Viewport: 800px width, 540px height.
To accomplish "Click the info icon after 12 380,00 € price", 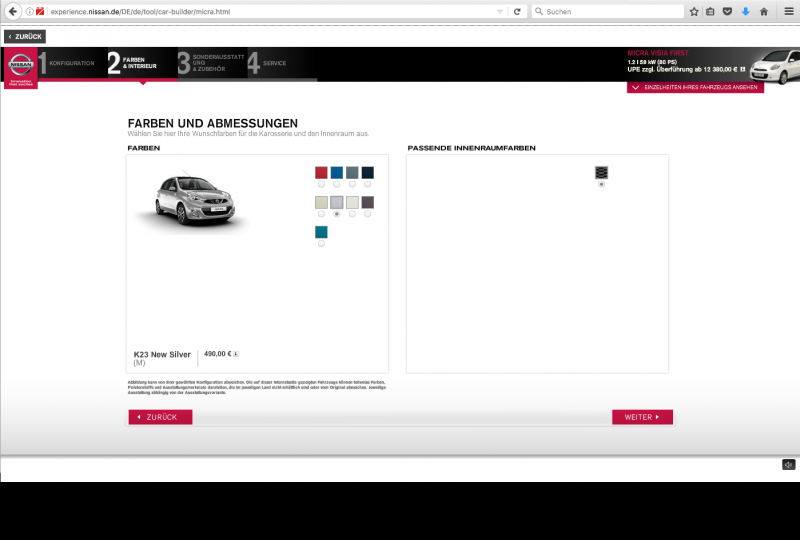I will pos(742,69).
